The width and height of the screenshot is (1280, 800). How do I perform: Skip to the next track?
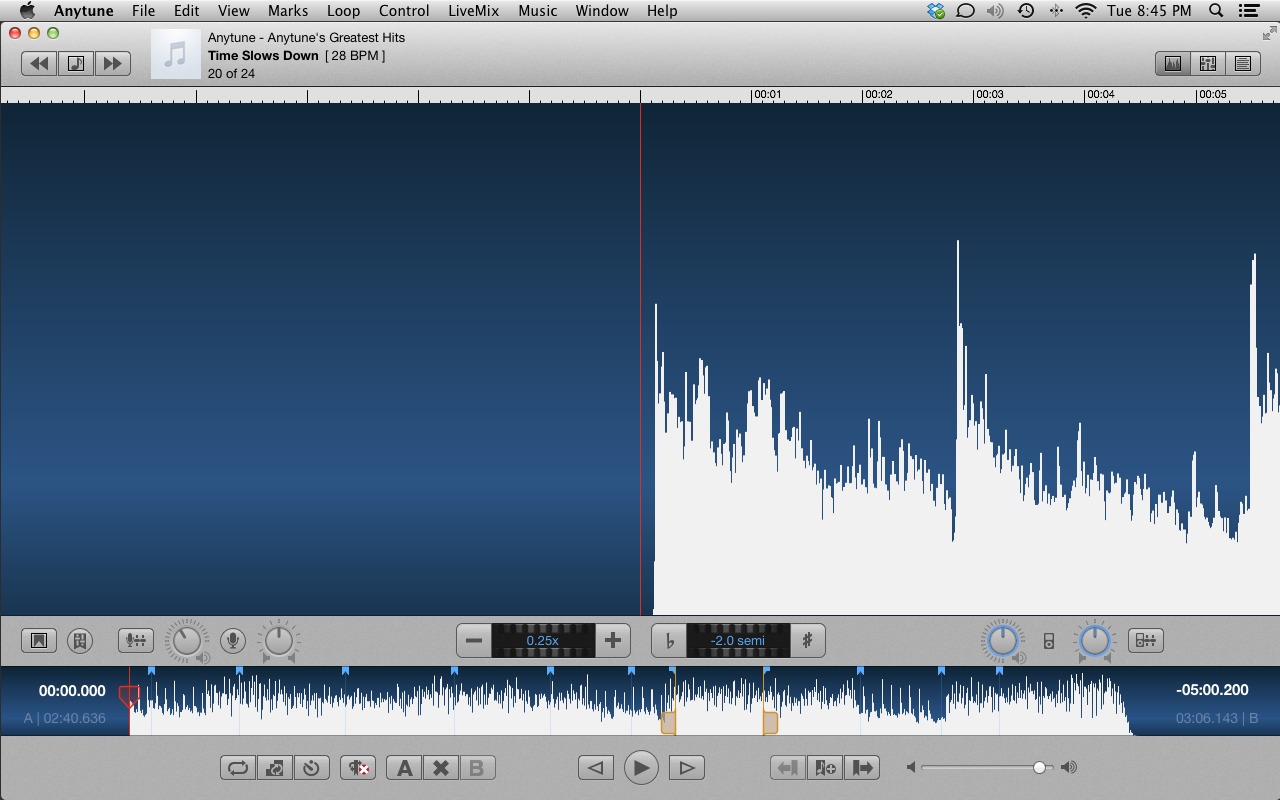[x=113, y=63]
